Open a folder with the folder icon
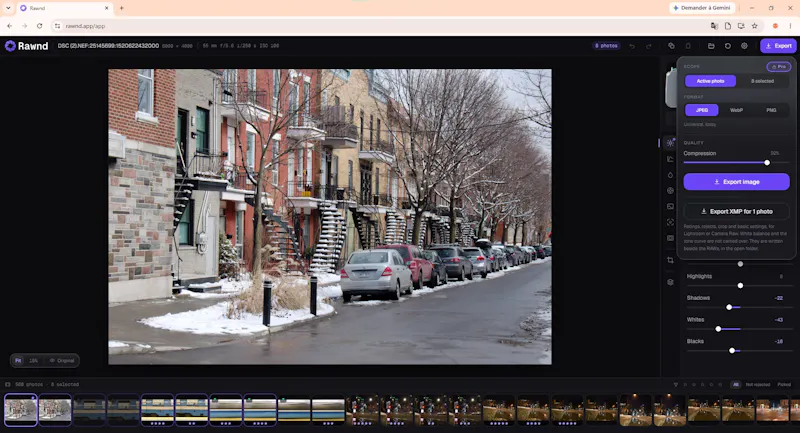 click(711, 46)
